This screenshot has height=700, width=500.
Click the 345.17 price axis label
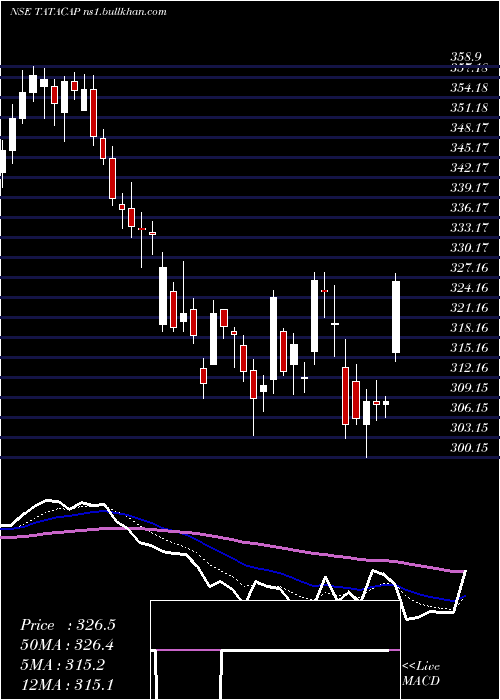click(468, 148)
